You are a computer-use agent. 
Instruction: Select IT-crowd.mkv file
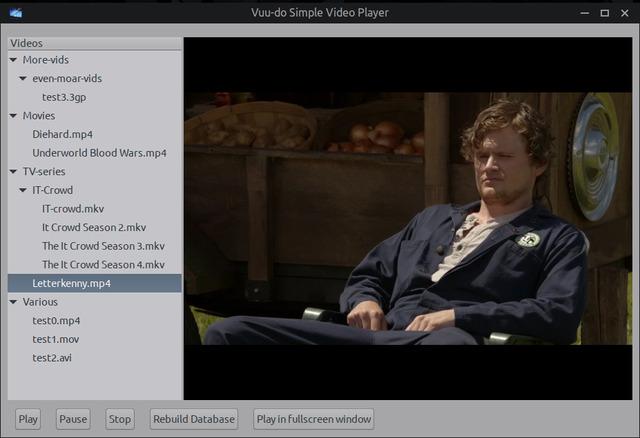click(73, 209)
